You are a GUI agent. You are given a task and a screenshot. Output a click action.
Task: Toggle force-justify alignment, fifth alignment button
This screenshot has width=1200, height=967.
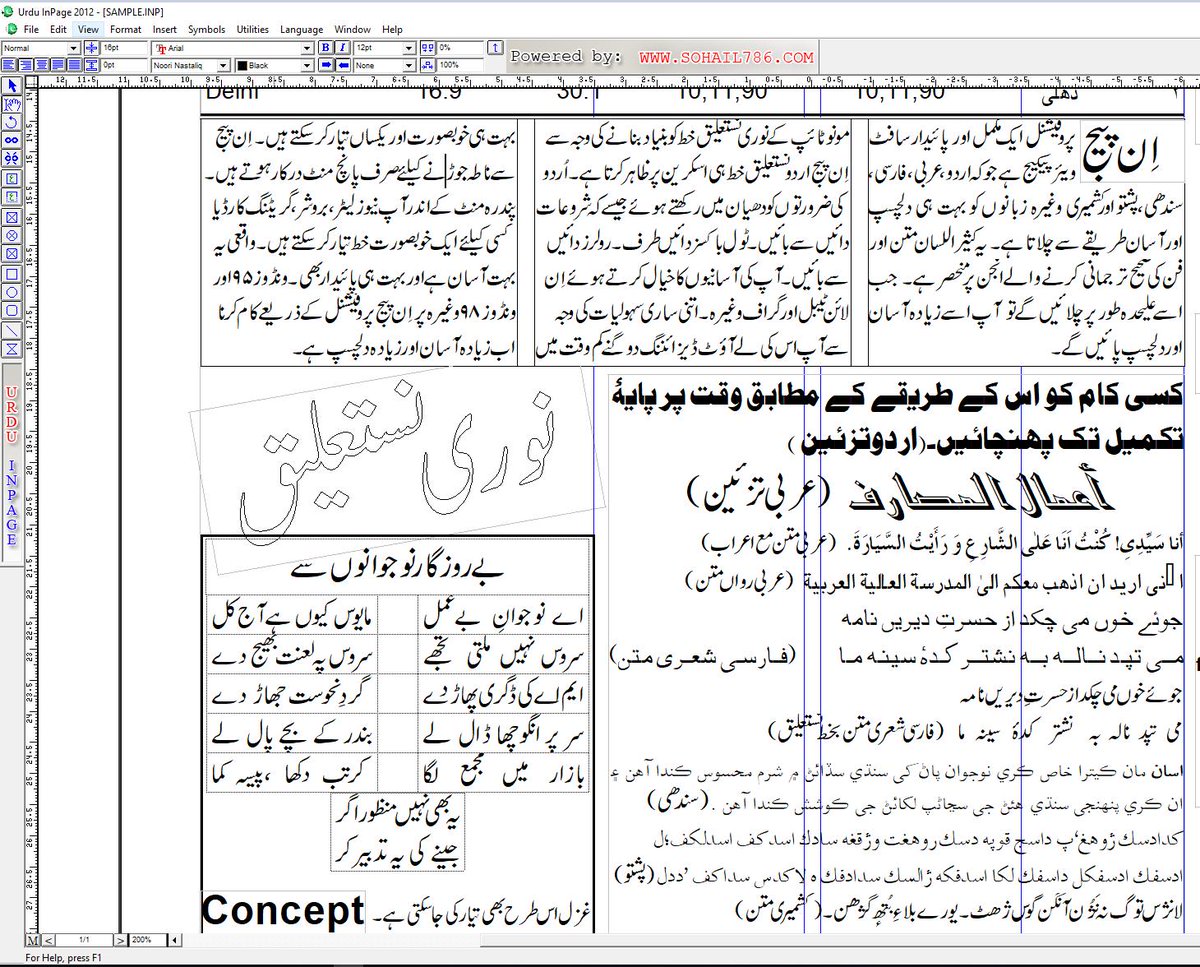[74, 65]
